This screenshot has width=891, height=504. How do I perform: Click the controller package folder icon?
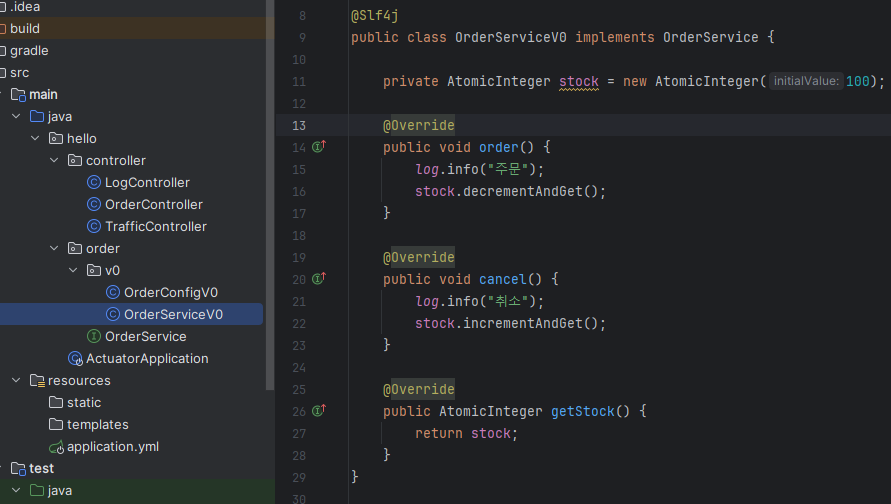click(75, 160)
